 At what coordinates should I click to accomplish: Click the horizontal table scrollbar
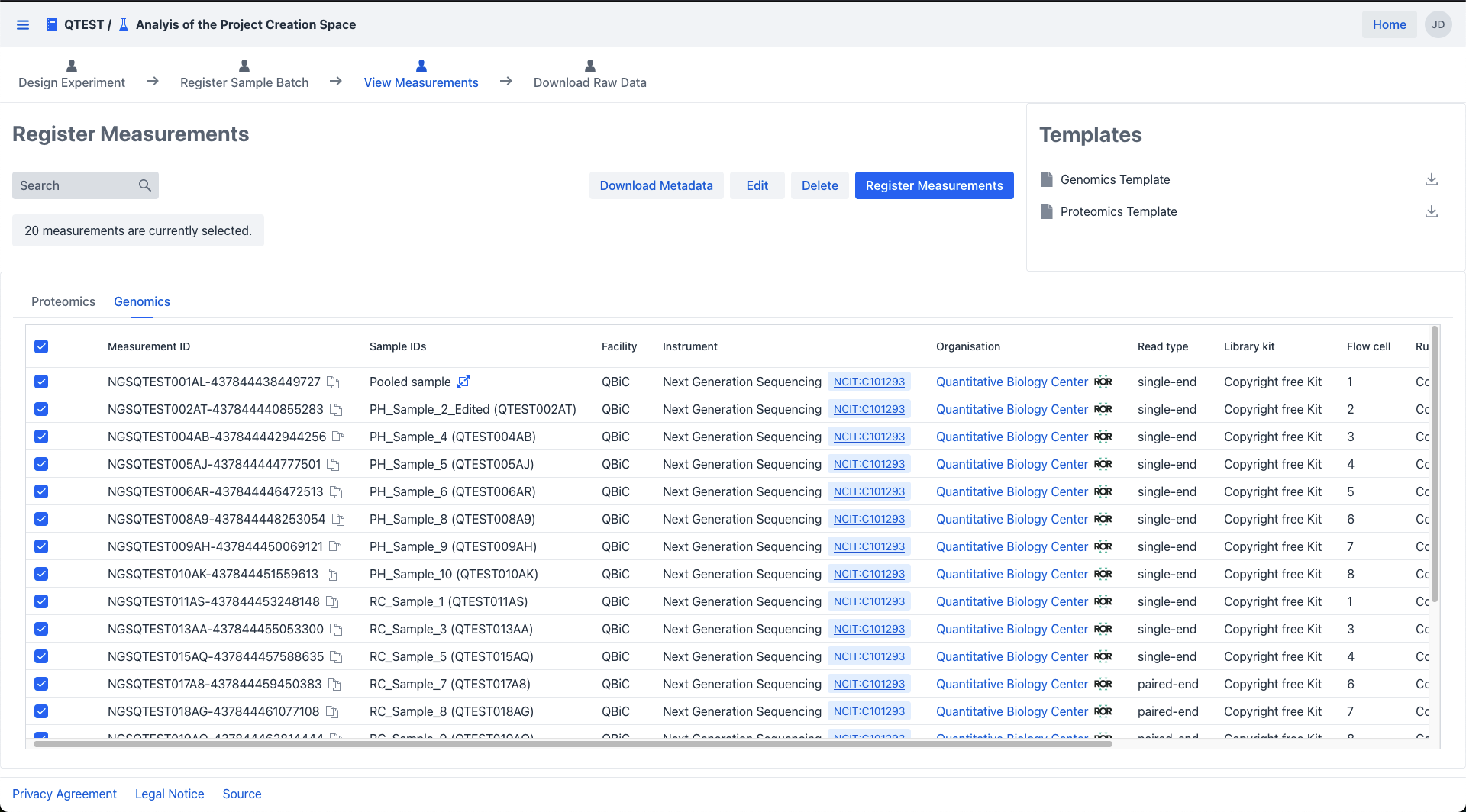click(x=573, y=743)
